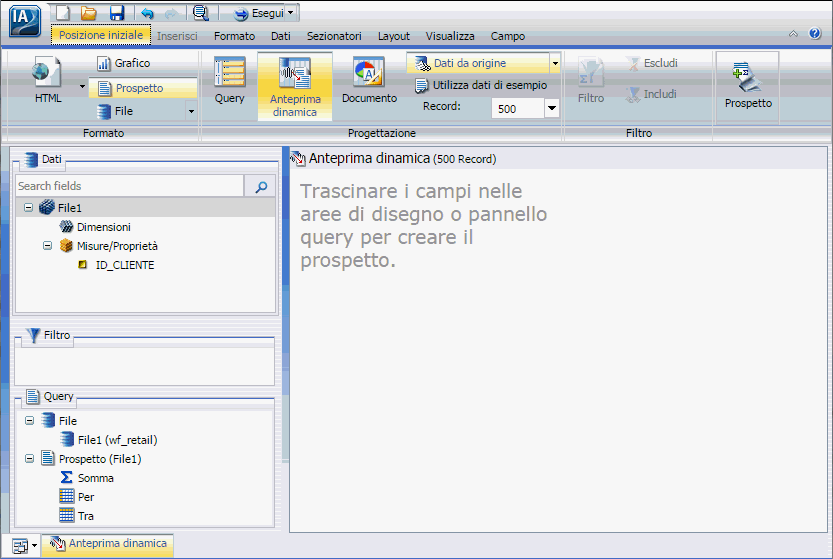Click the Filtro ribbon button
The image size is (833, 559).
tap(591, 80)
